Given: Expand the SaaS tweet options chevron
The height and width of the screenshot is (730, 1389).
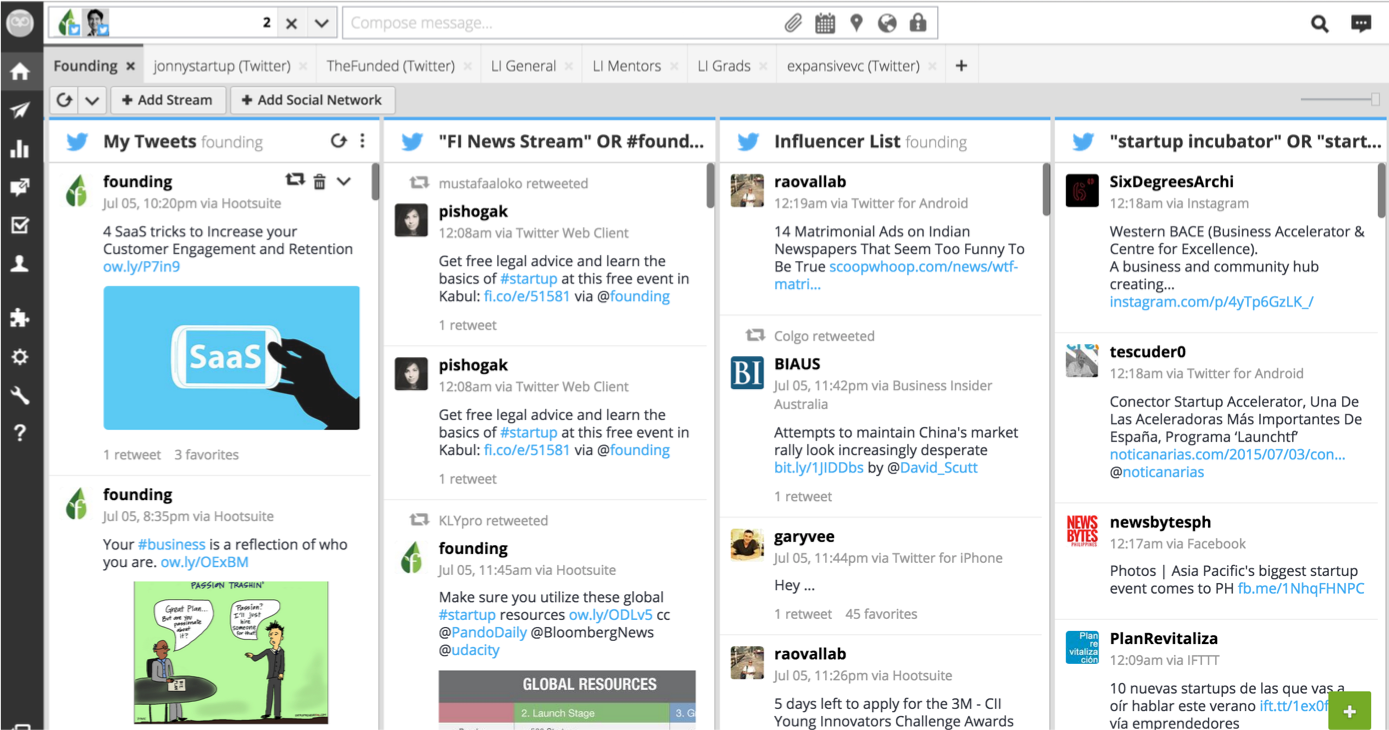Looking at the screenshot, I should [x=344, y=181].
